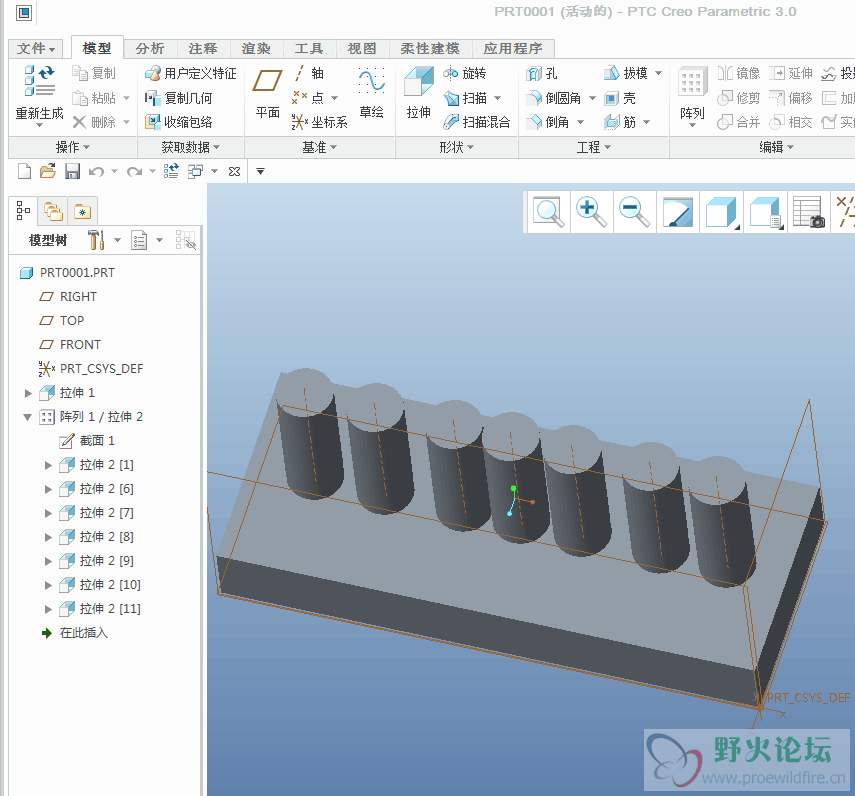Image resolution: width=855 pixels, height=796 pixels.
Task: Switch to the View (视图) tab
Action: [362, 49]
